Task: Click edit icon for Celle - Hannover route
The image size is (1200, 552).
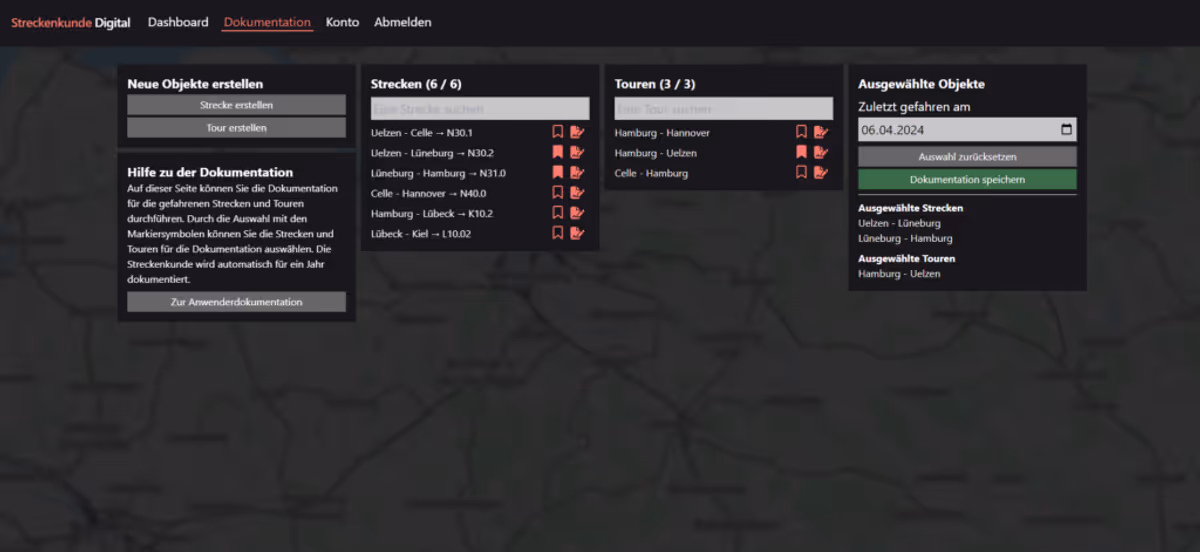Action: pos(577,192)
